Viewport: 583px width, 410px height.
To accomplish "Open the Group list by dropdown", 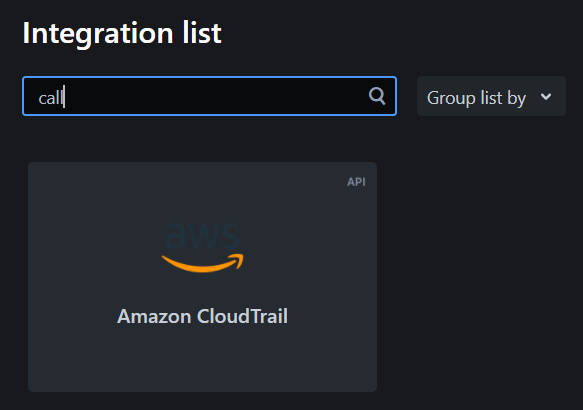I will (x=491, y=96).
